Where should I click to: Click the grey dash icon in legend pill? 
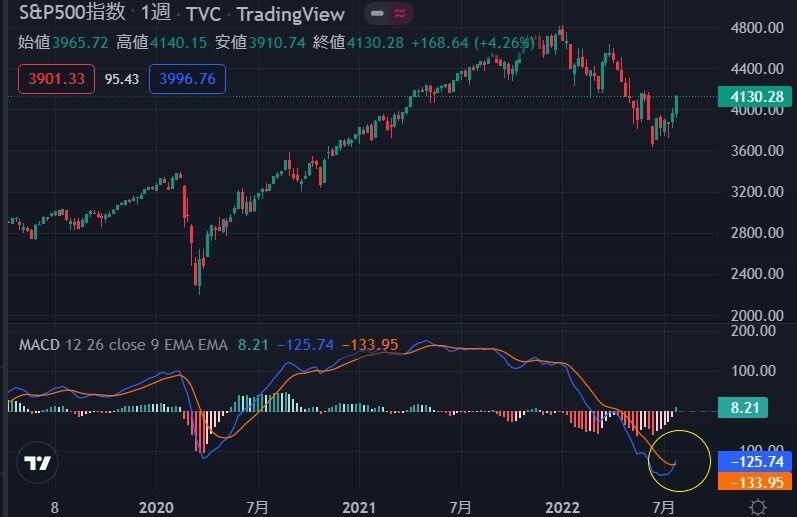coord(377,14)
